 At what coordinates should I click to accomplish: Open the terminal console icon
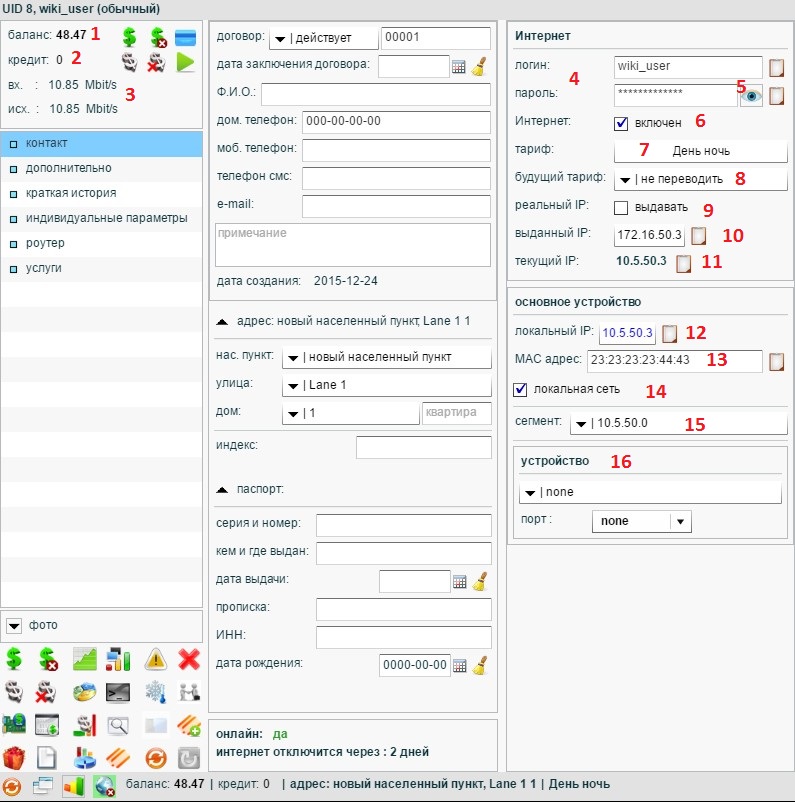click(119, 691)
